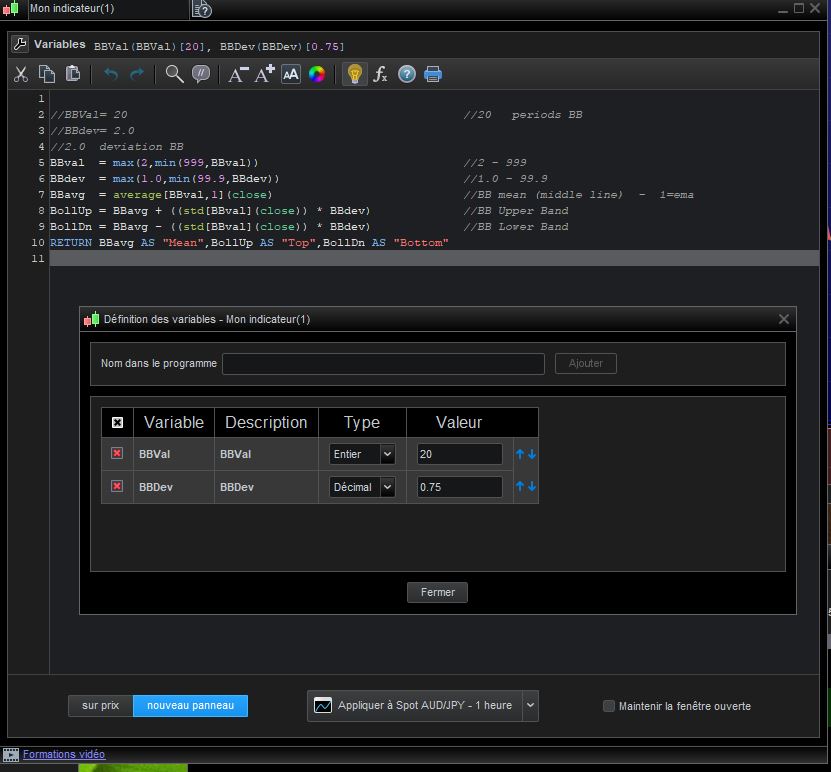Expand the Appliquer à chart dropdown arrow
Viewport: 831px width, 772px height.
530,706
